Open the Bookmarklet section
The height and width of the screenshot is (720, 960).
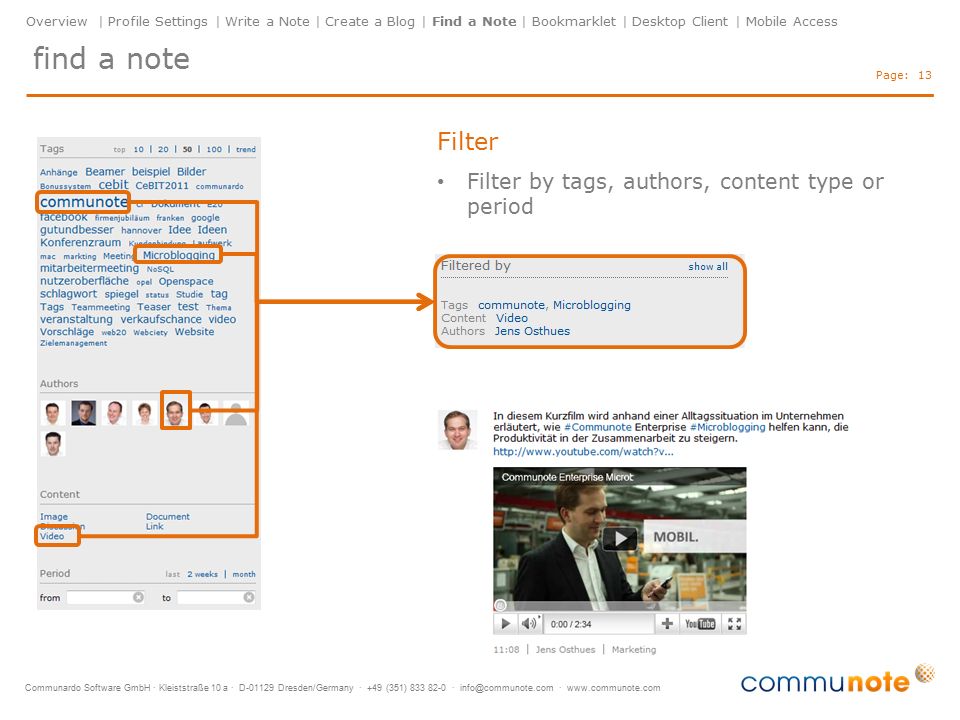(x=574, y=21)
